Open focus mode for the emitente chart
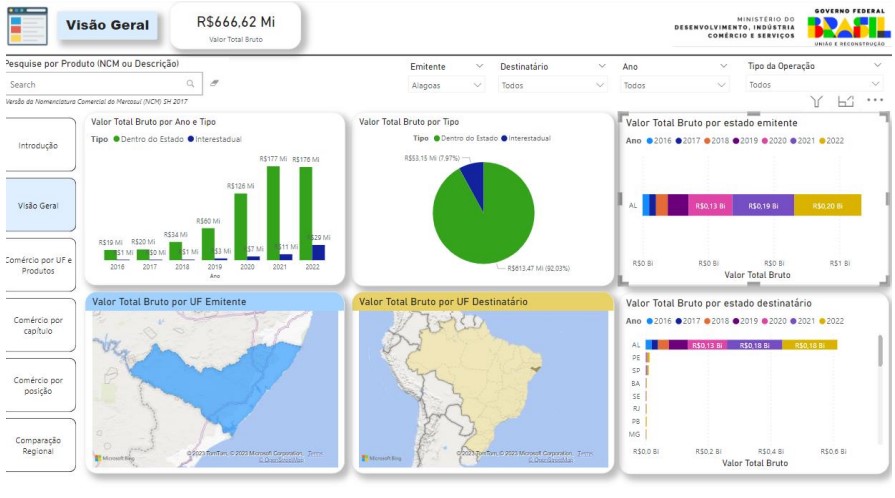Screen dimensions: 895x498 pos(846,101)
